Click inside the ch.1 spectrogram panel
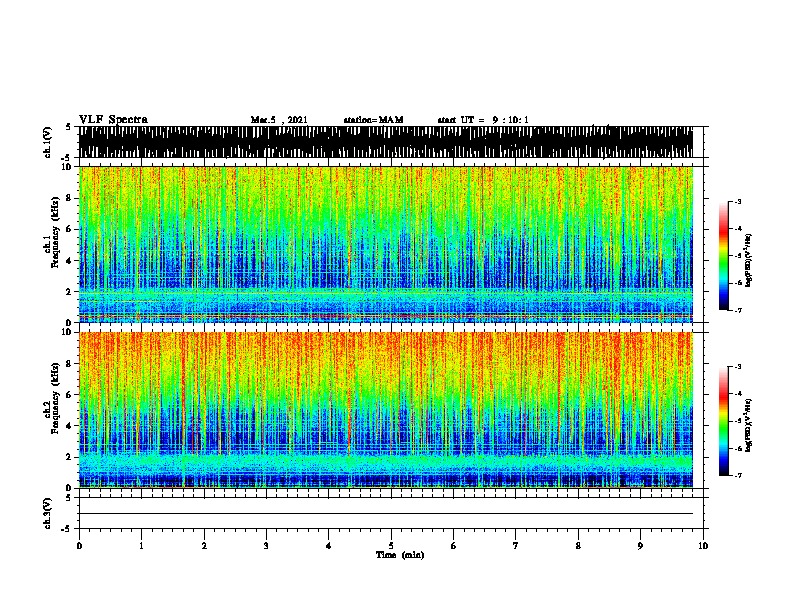The height and width of the screenshot is (612, 792). pyautogui.click(x=386, y=244)
